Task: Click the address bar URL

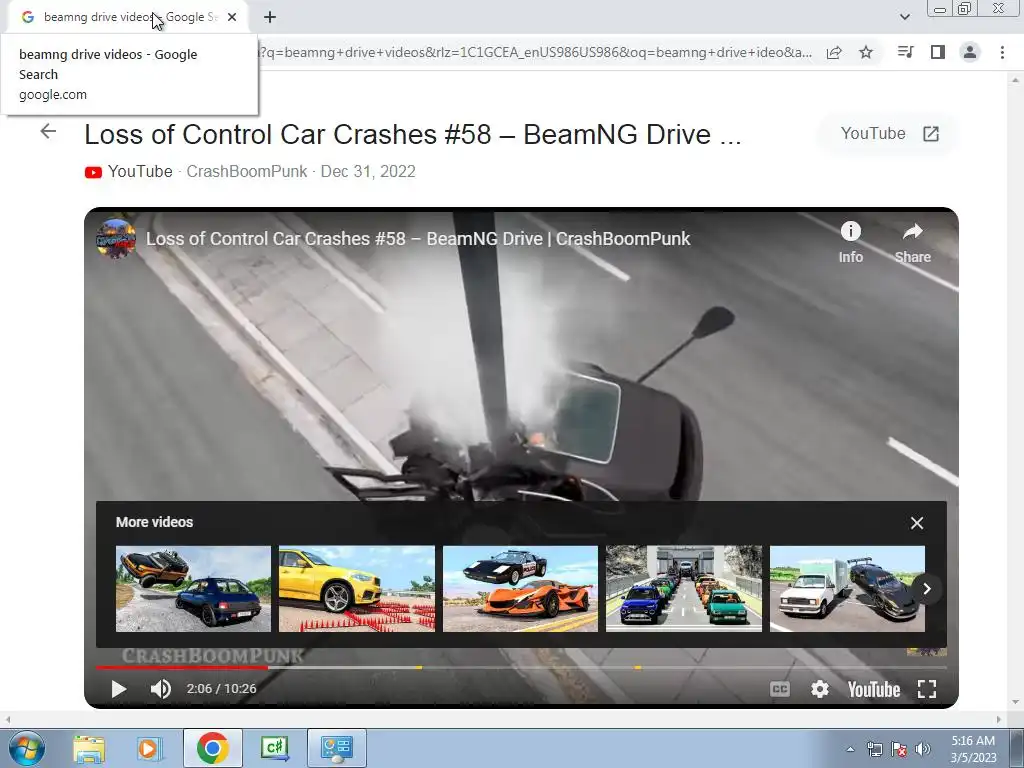Action: tap(536, 52)
